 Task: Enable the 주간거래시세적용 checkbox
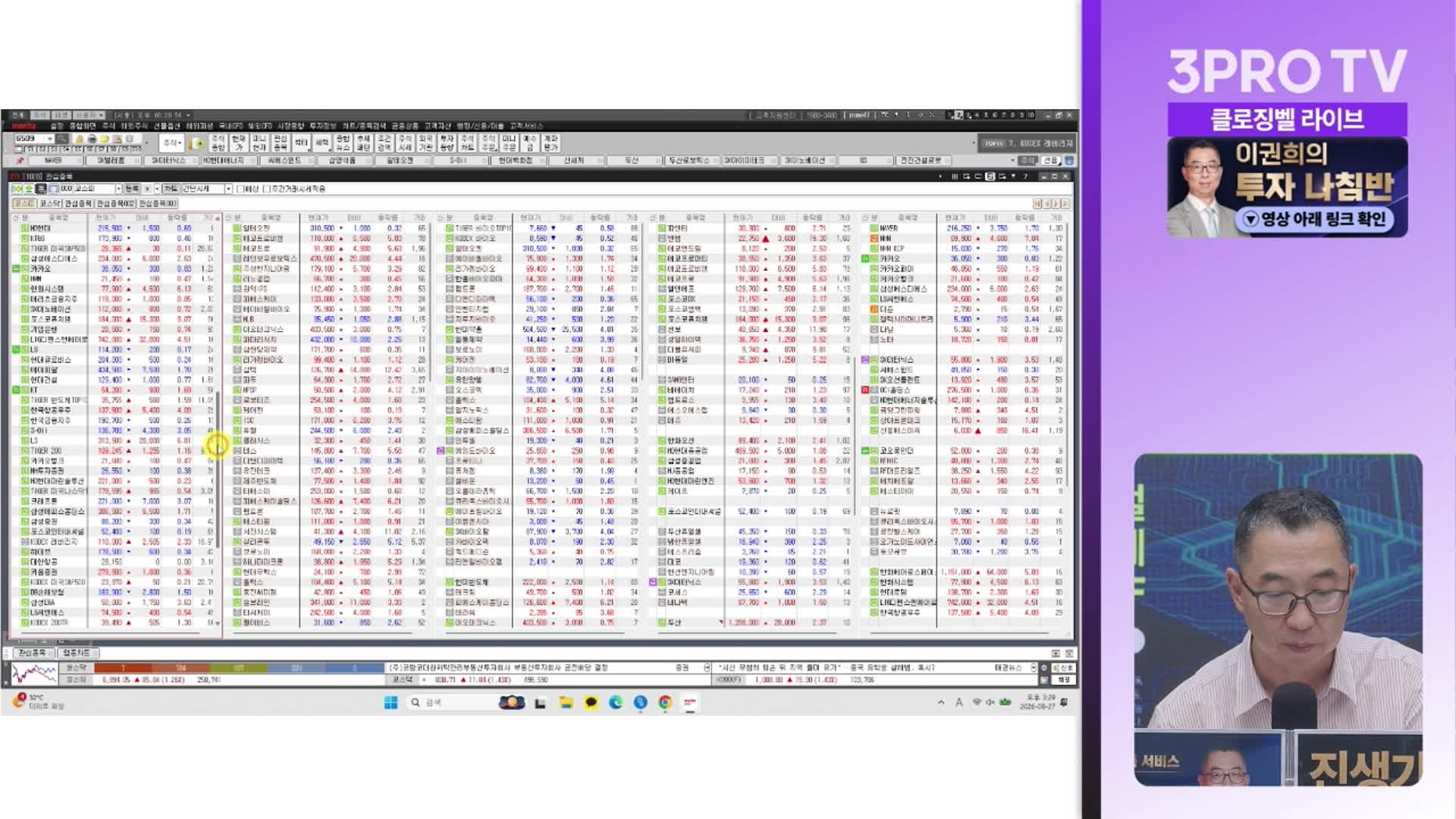coord(266,189)
